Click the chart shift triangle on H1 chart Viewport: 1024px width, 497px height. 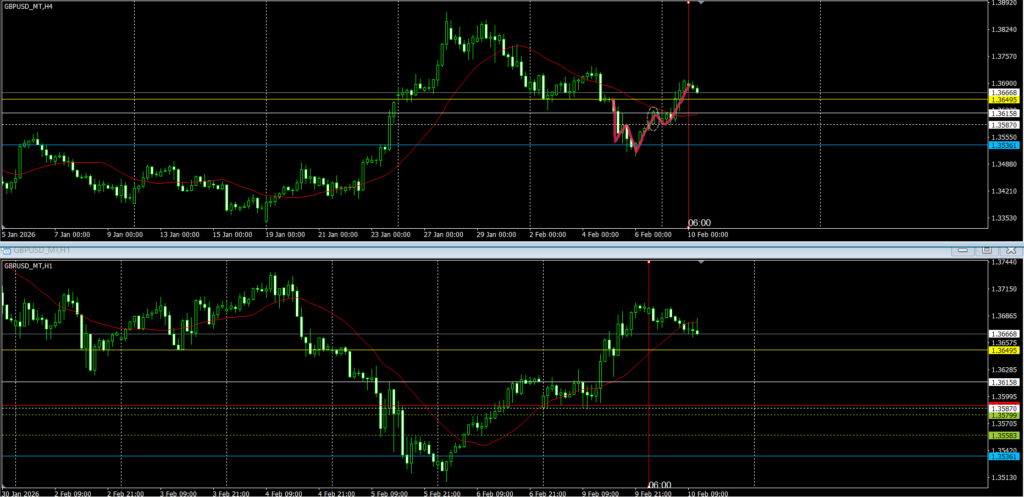pyautogui.click(x=702, y=263)
